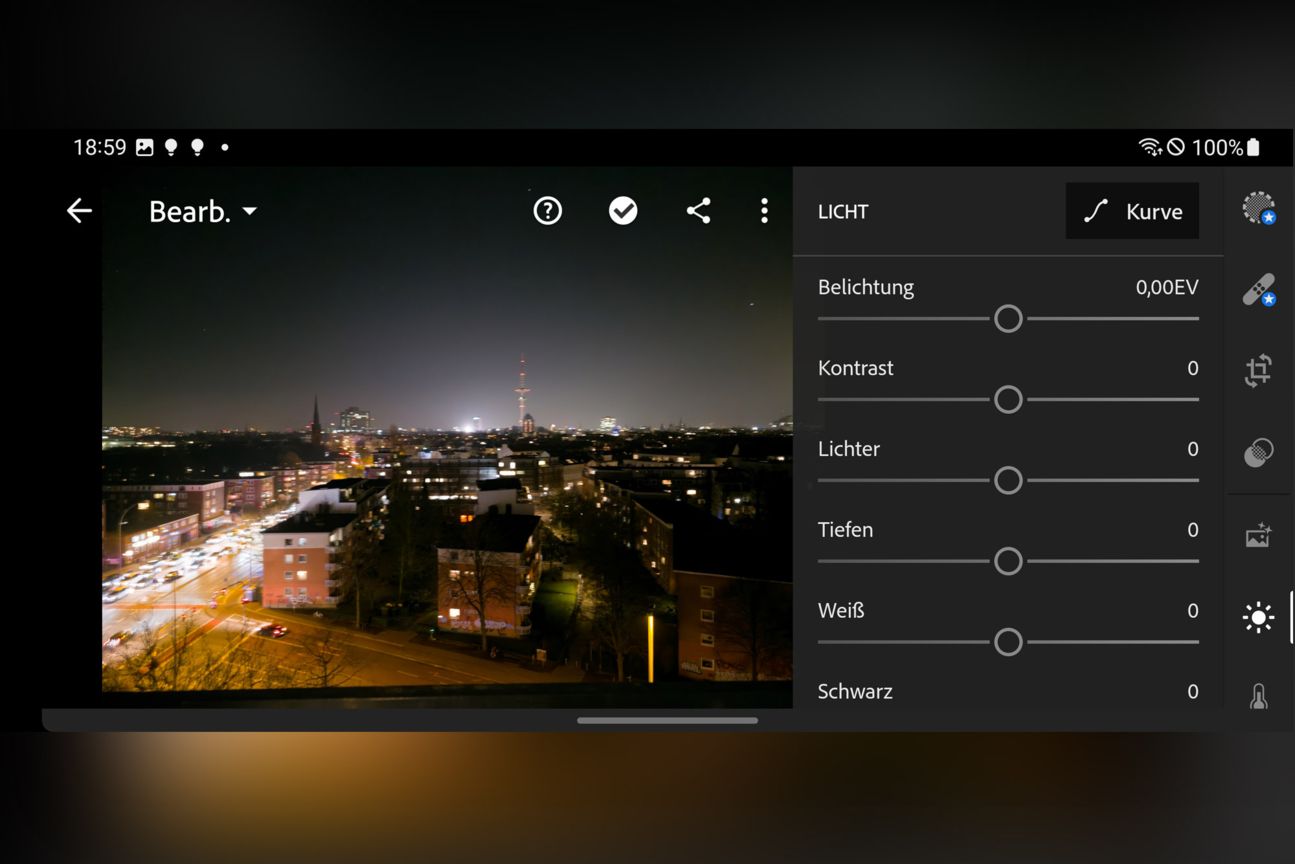Open the auto-enhance presets icon
The image size is (1295, 864).
click(x=1259, y=534)
